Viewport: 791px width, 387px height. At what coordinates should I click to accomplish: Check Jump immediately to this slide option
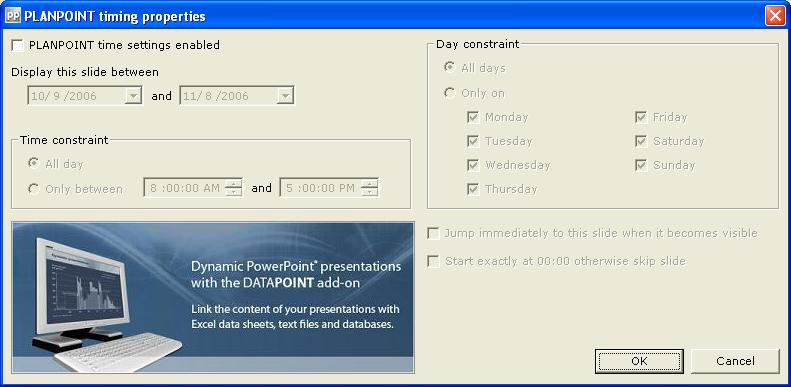click(x=433, y=233)
